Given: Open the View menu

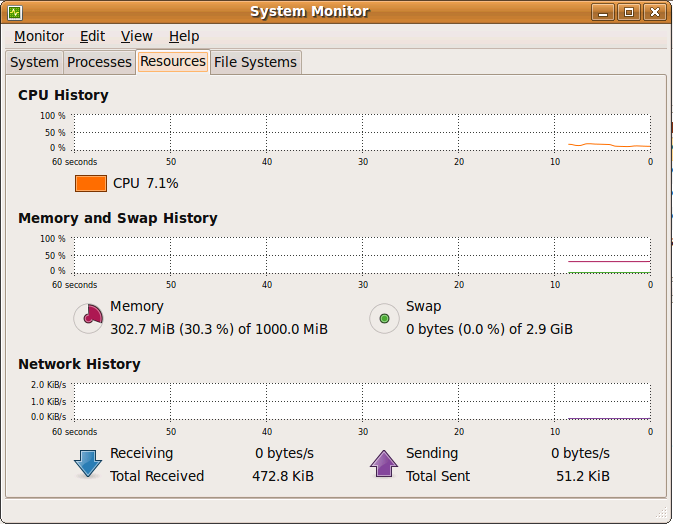Looking at the screenshot, I should (x=136, y=36).
